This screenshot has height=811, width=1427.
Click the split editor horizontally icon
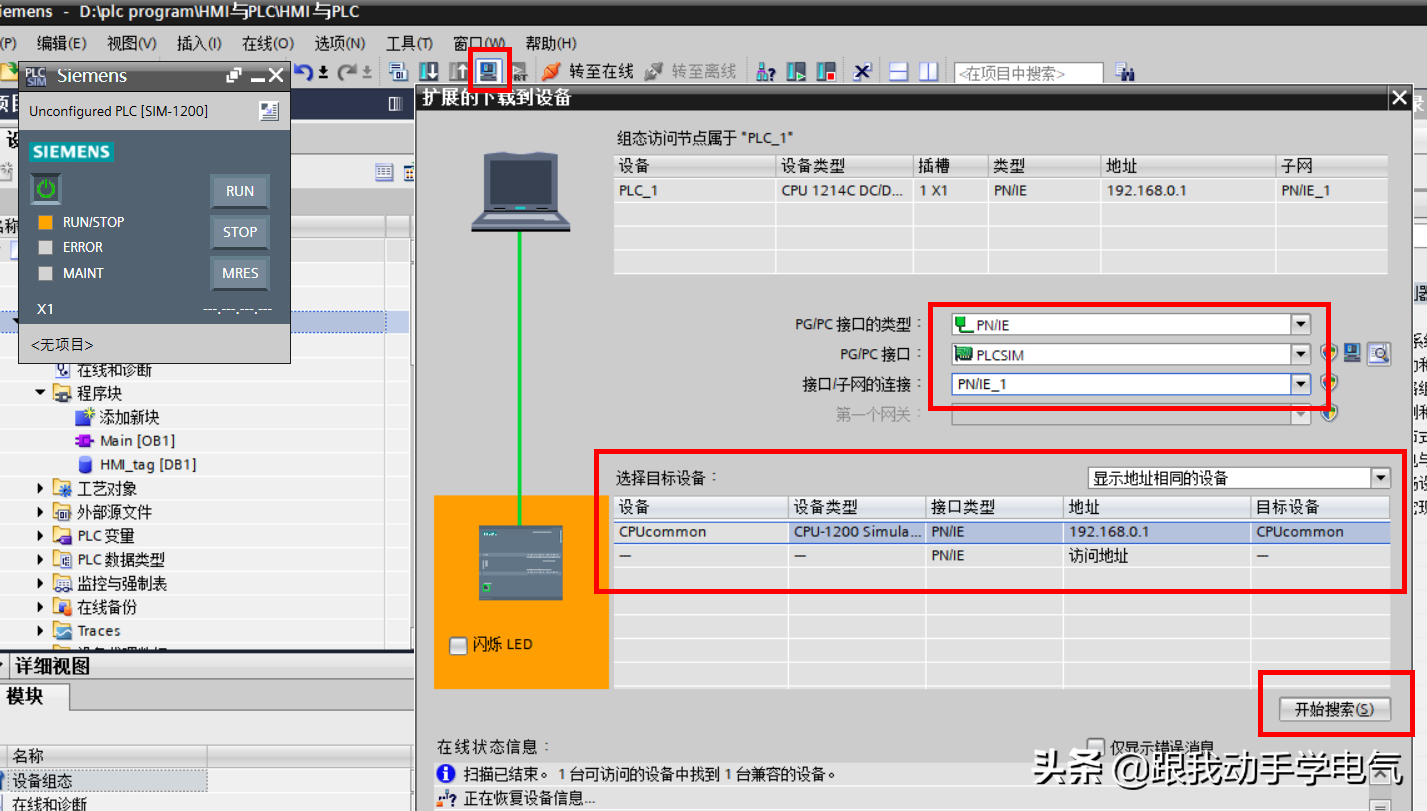pyautogui.click(x=898, y=72)
